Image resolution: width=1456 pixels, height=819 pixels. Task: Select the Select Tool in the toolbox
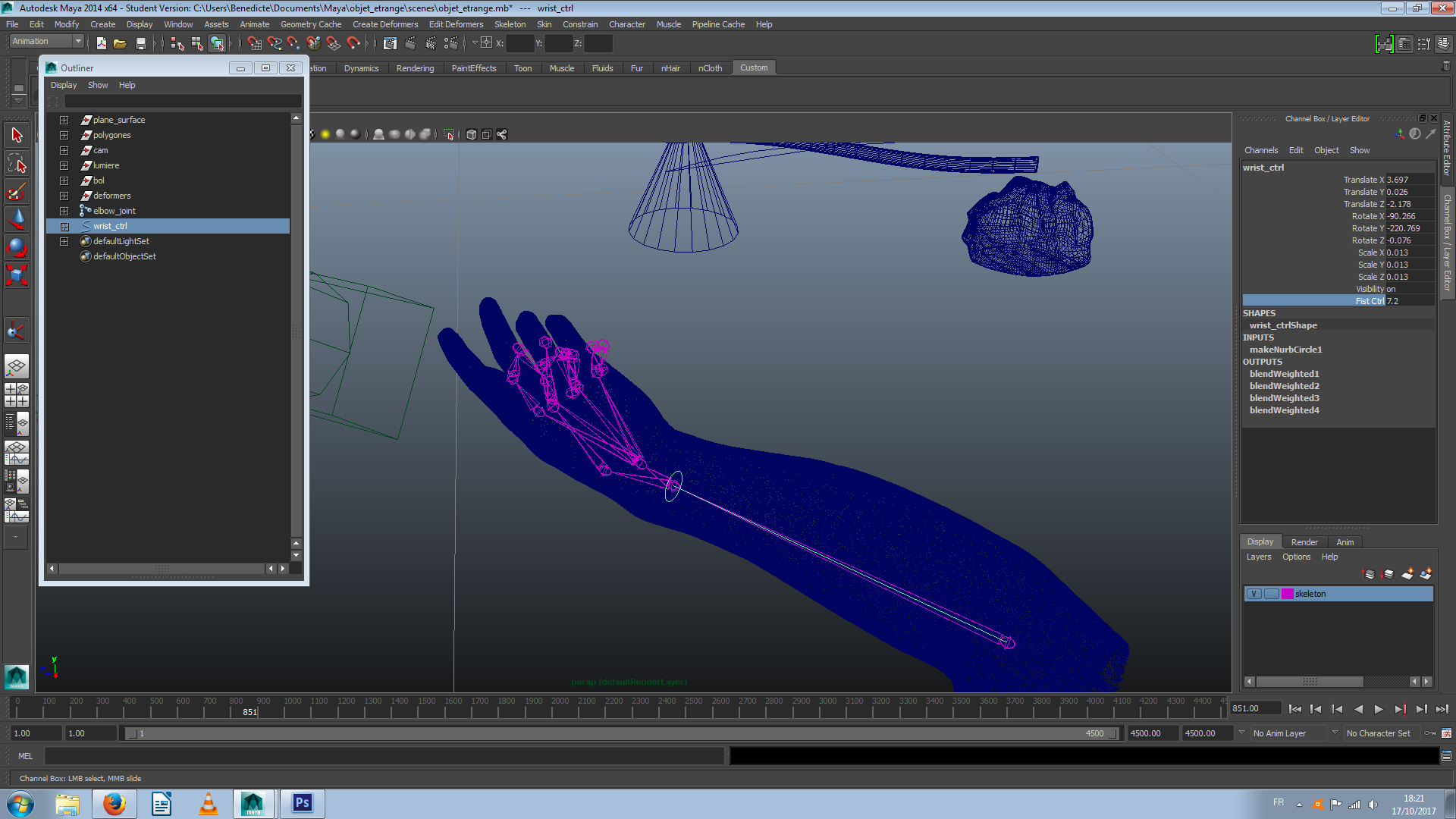coord(17,134)
